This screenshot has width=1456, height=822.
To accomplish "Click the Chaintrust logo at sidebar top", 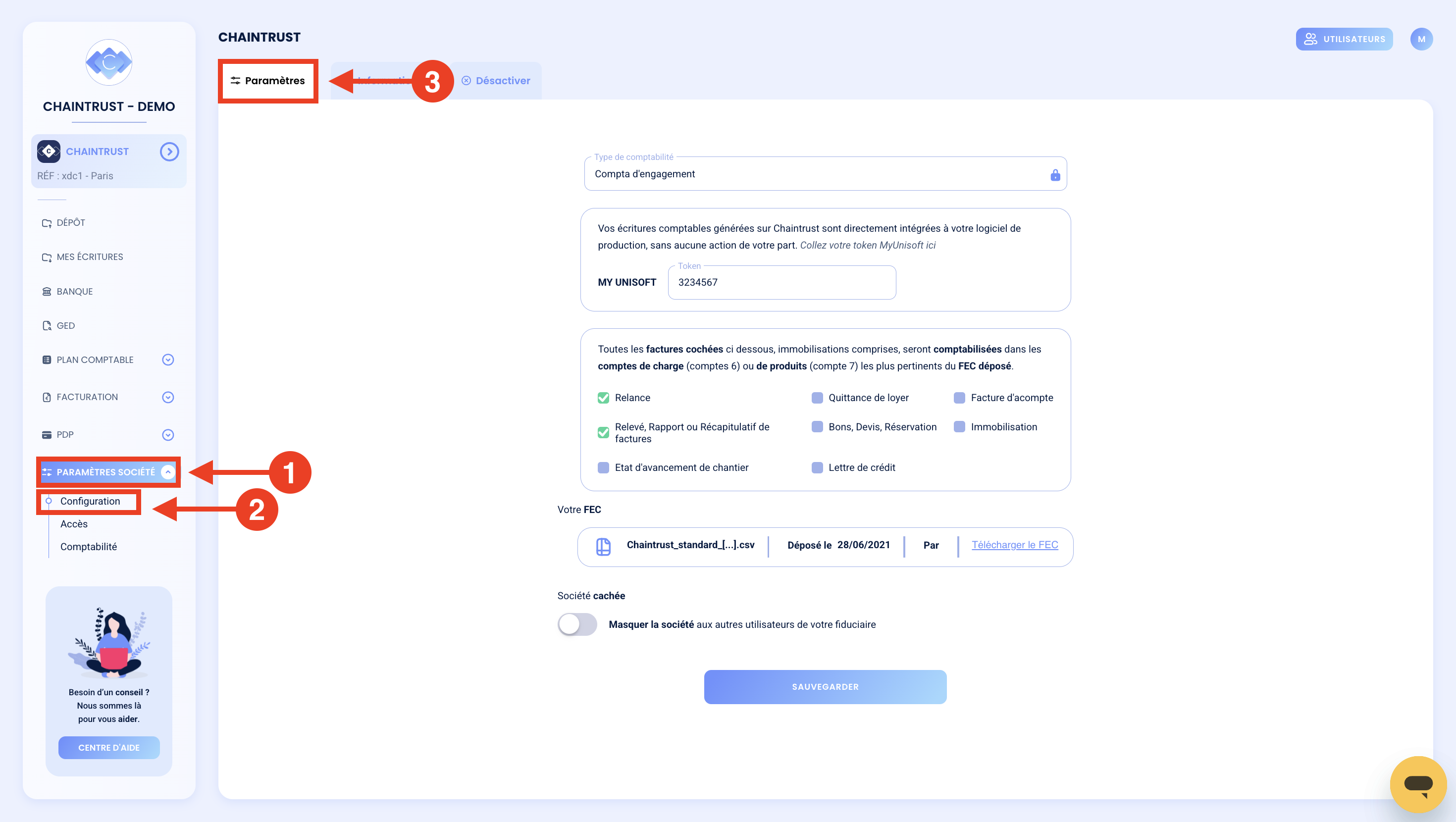I will 109,62.
